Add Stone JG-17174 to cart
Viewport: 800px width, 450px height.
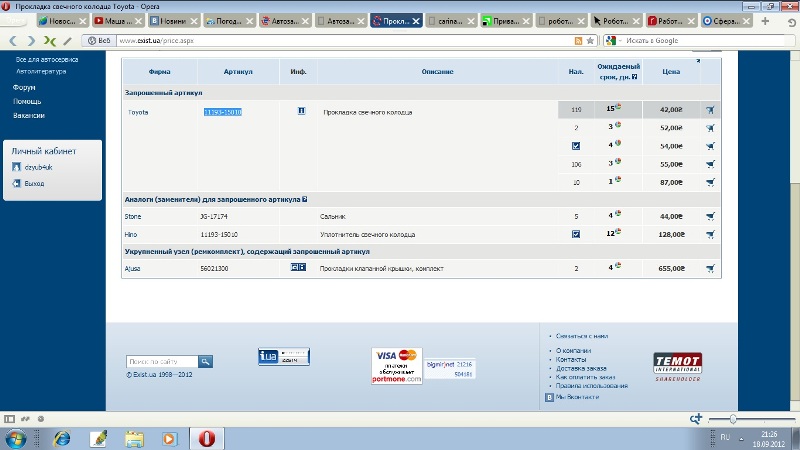coord(710,216)
